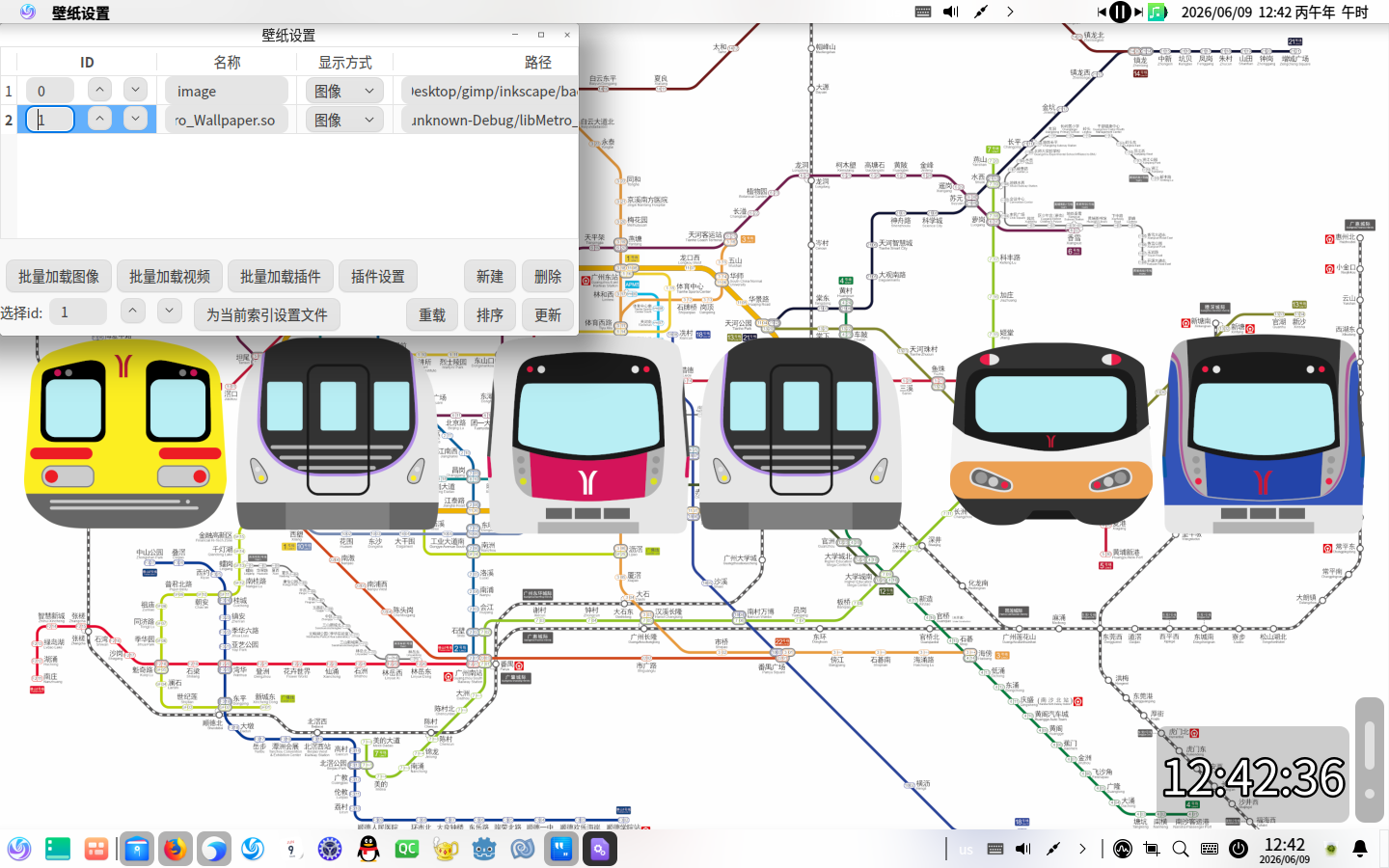Decrease the ID value in row 1
The height and width of the screenshot is (868, 1389).
coord(135,90)
